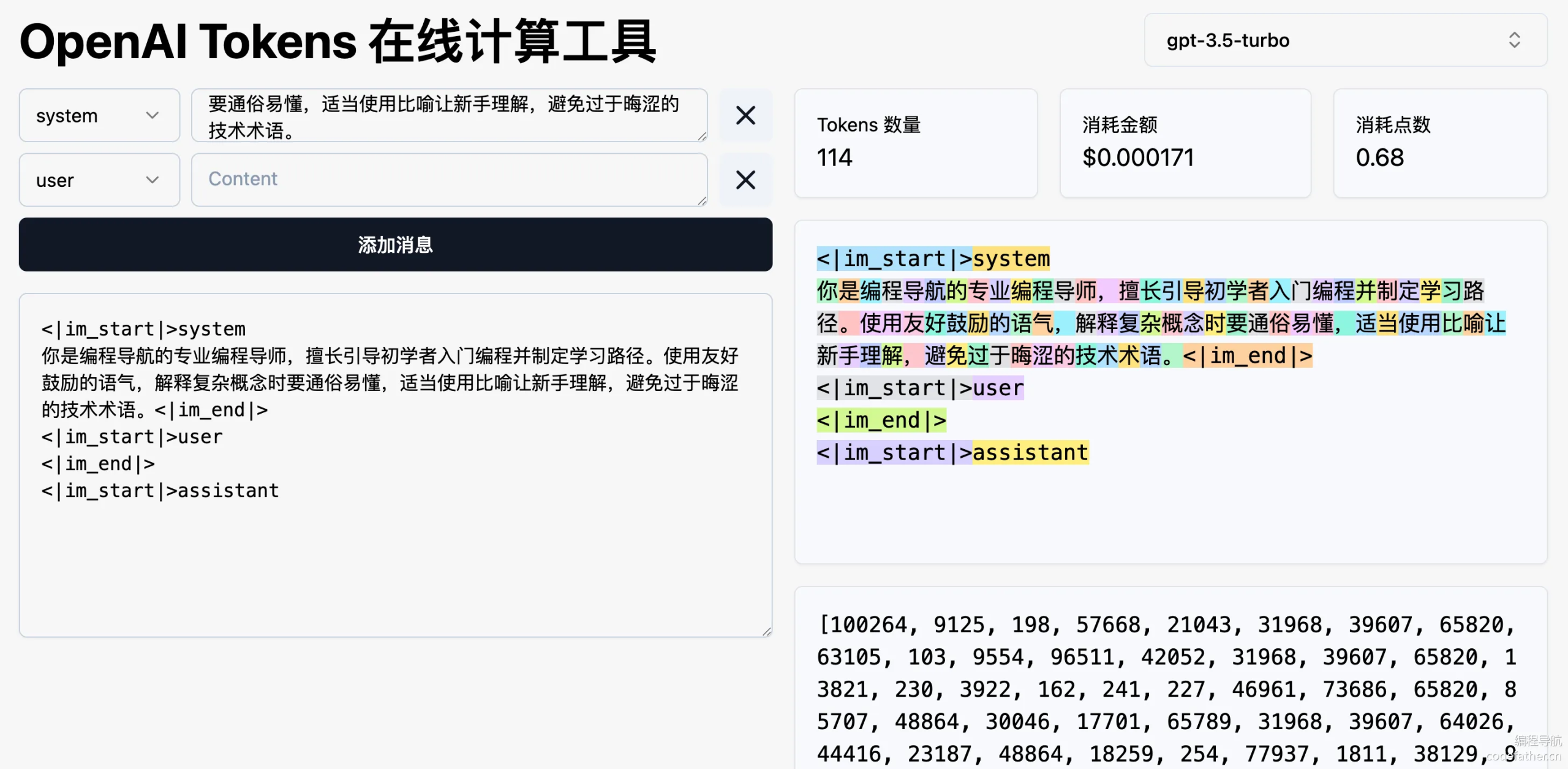This screenshot has width=1568, height=769.
Task: Expand the user role dropdown
Action: click(x=99, y=180)
